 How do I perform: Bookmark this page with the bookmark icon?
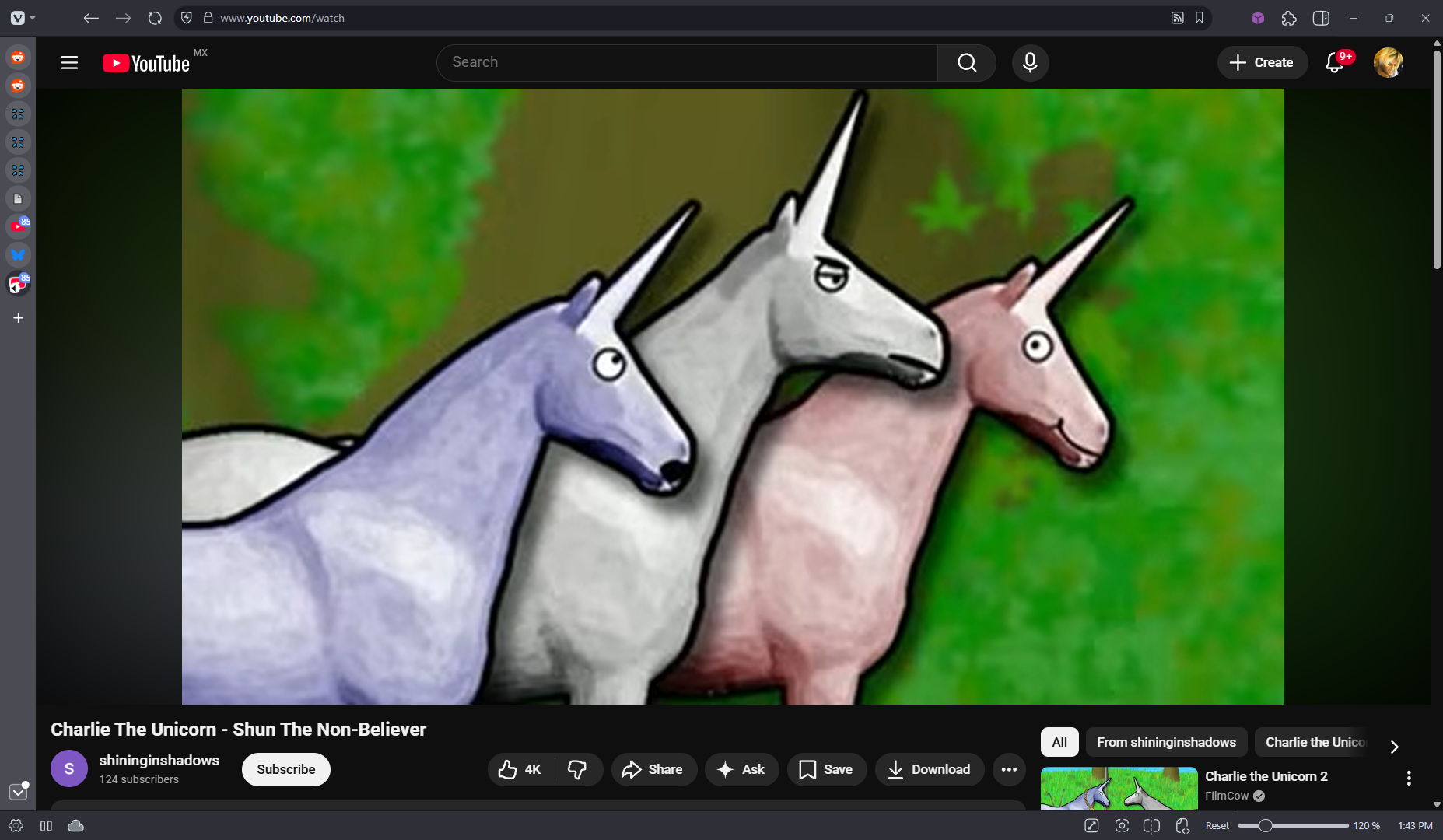point(1200,18)
